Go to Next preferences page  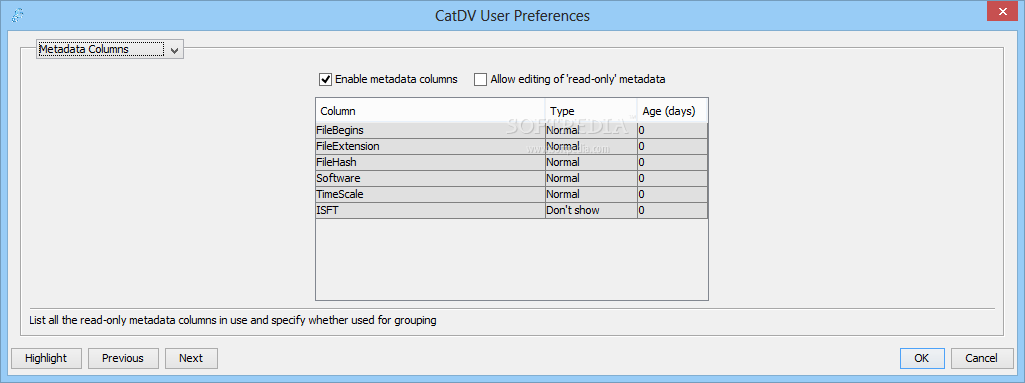click(191, 358)
